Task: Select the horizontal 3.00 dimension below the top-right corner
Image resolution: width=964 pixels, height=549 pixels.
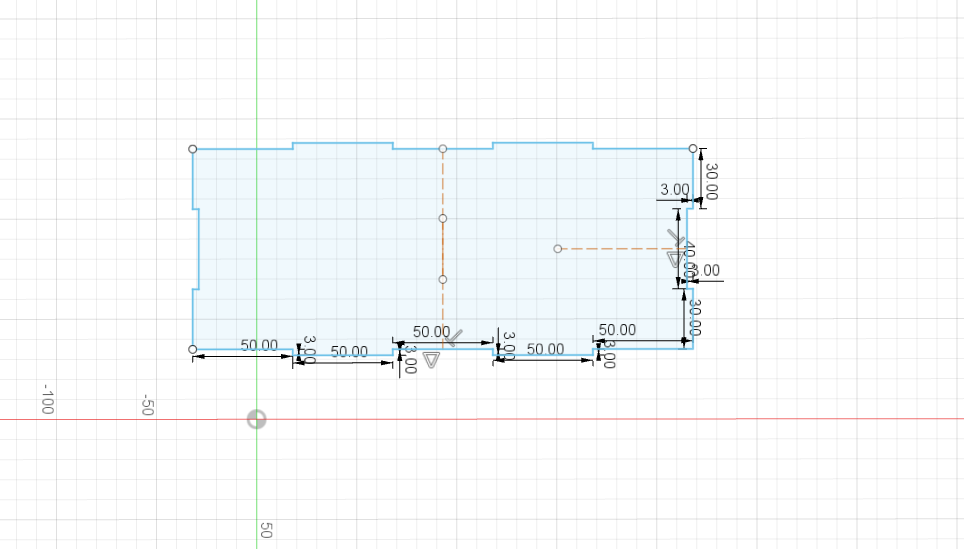Action: (674, 190)
